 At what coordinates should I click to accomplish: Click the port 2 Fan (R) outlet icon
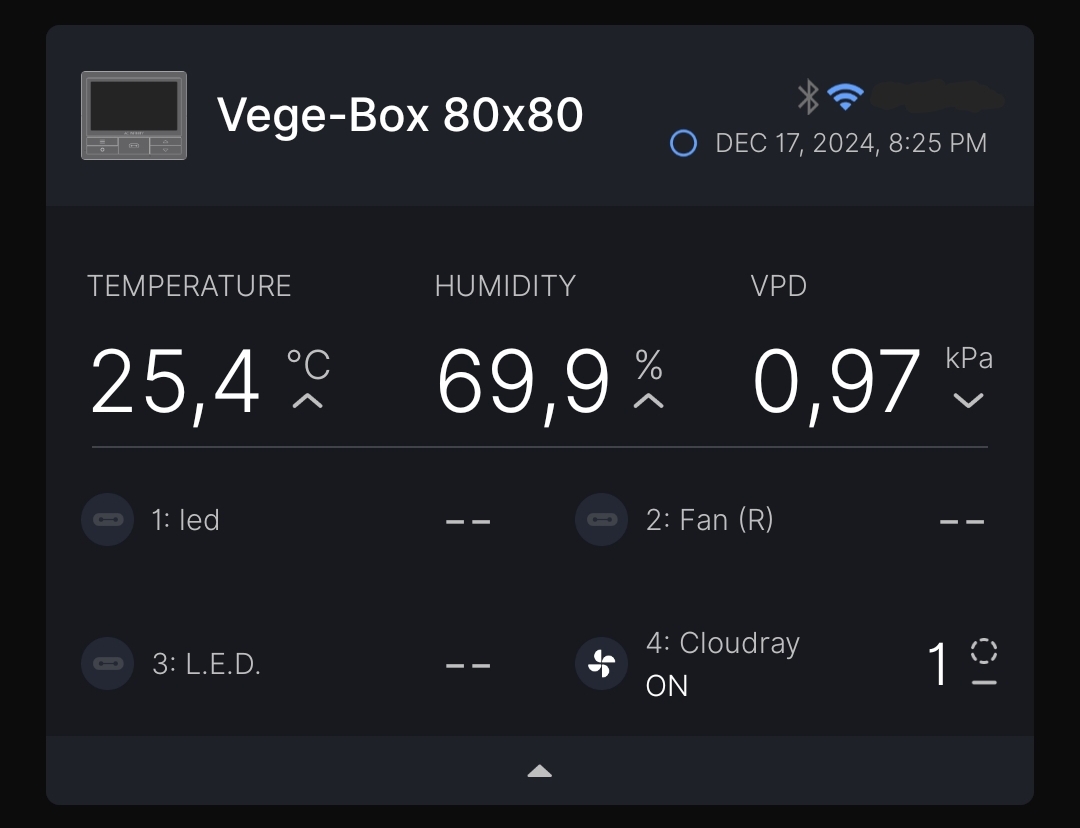click(x=601, y=520)
